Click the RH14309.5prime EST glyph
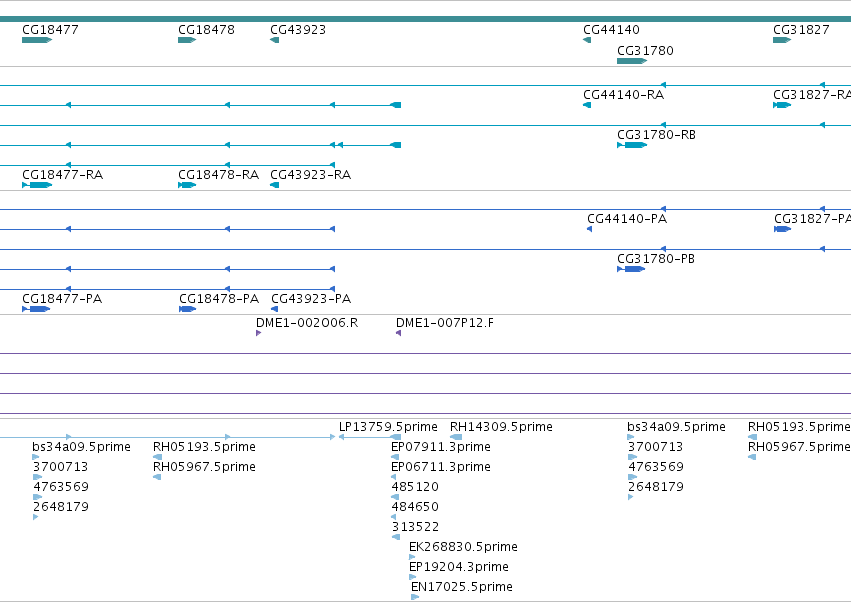This screenshot has width=851, height=602. [456, 437]
